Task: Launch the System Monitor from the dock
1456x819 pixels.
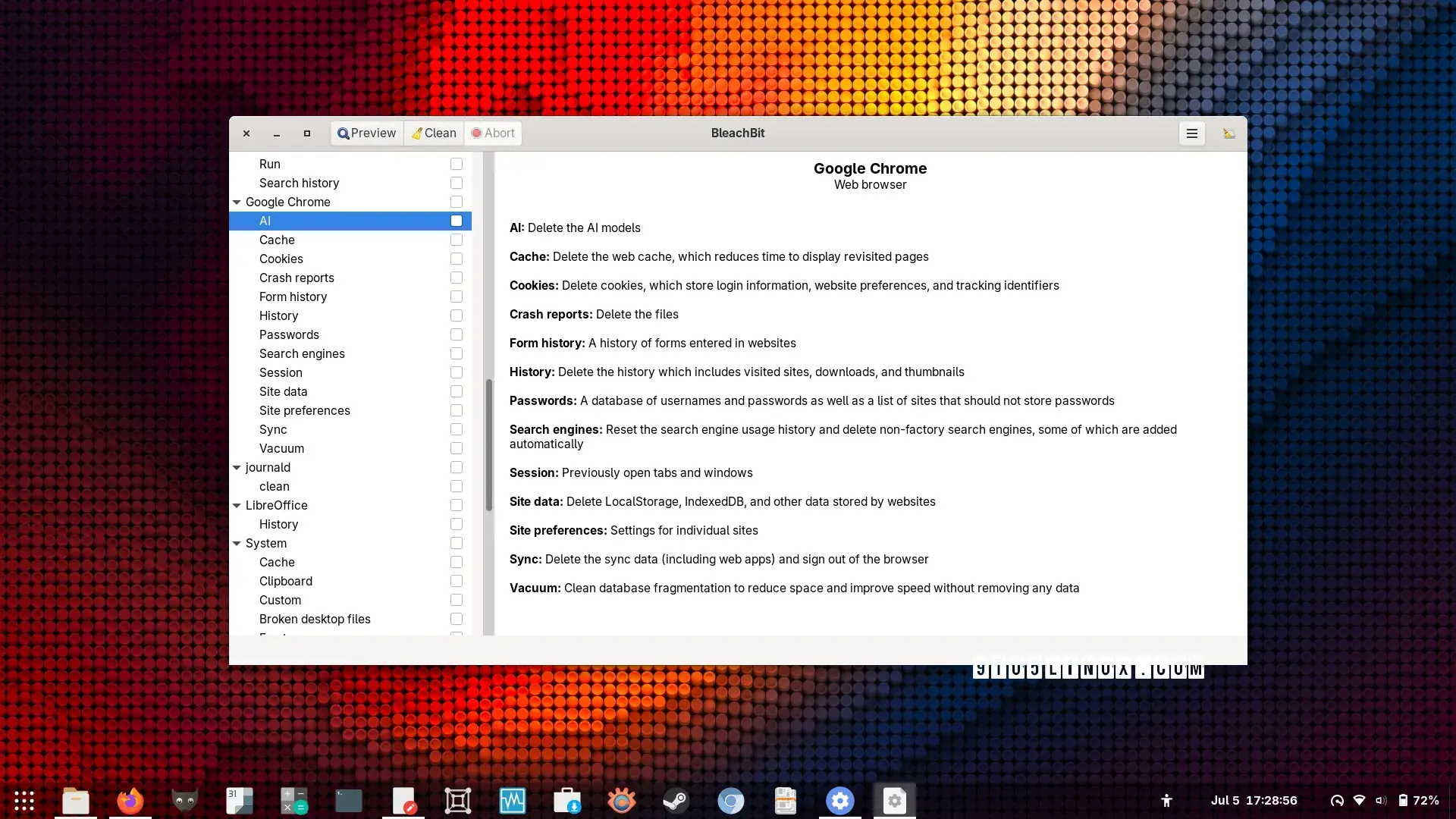Action: tap(513, 801)
